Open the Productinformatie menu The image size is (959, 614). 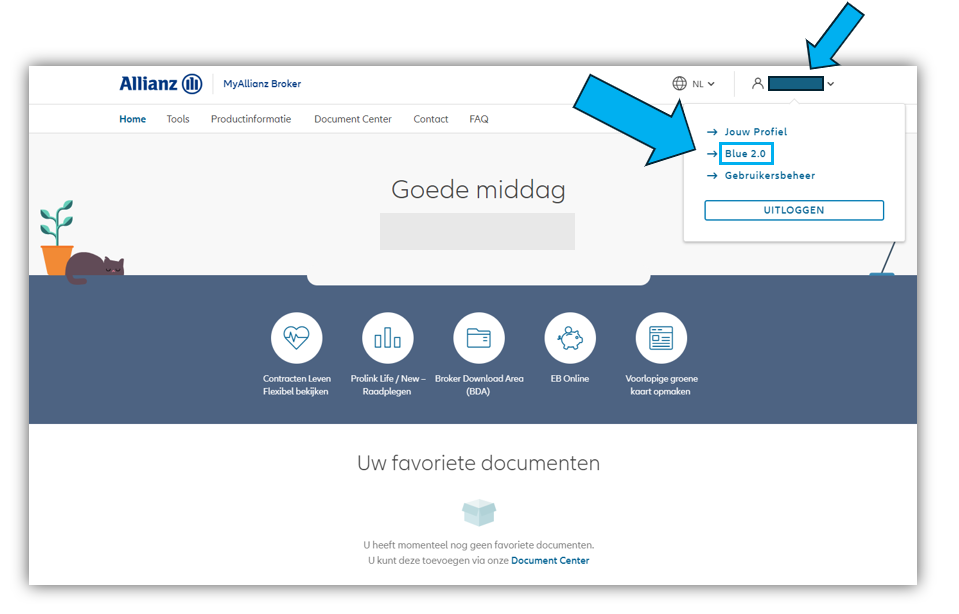(x=250, y=119)
